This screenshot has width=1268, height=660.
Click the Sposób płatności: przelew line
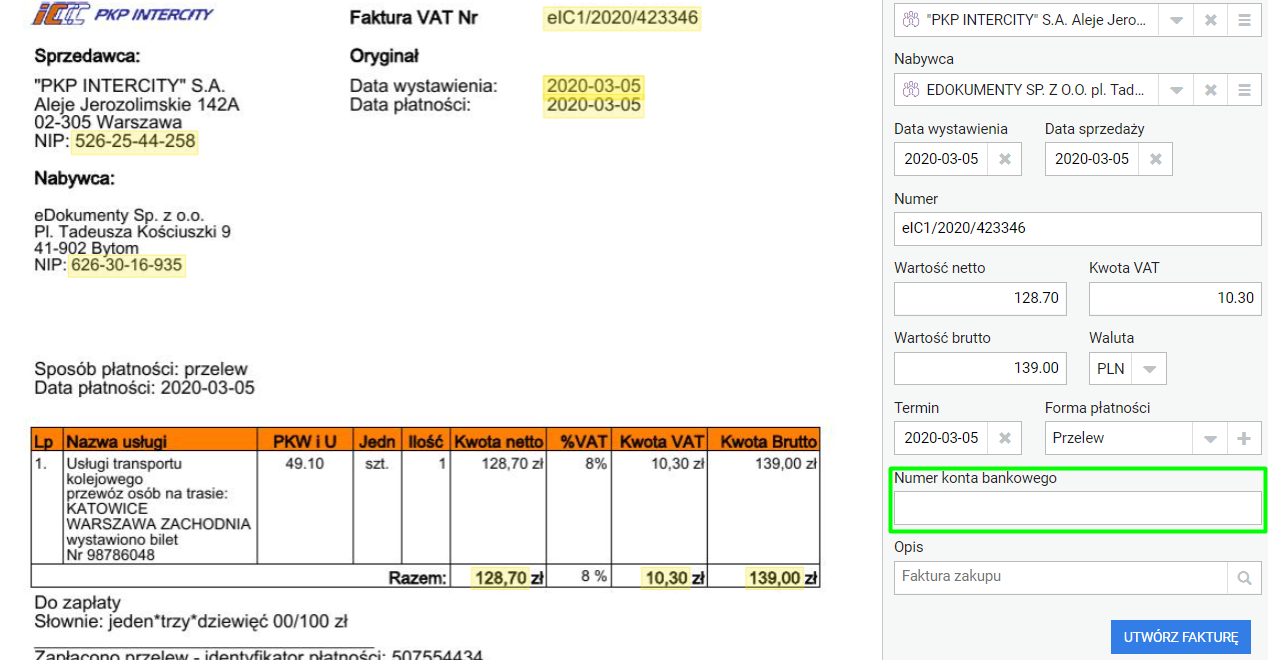tap(141, 370)
